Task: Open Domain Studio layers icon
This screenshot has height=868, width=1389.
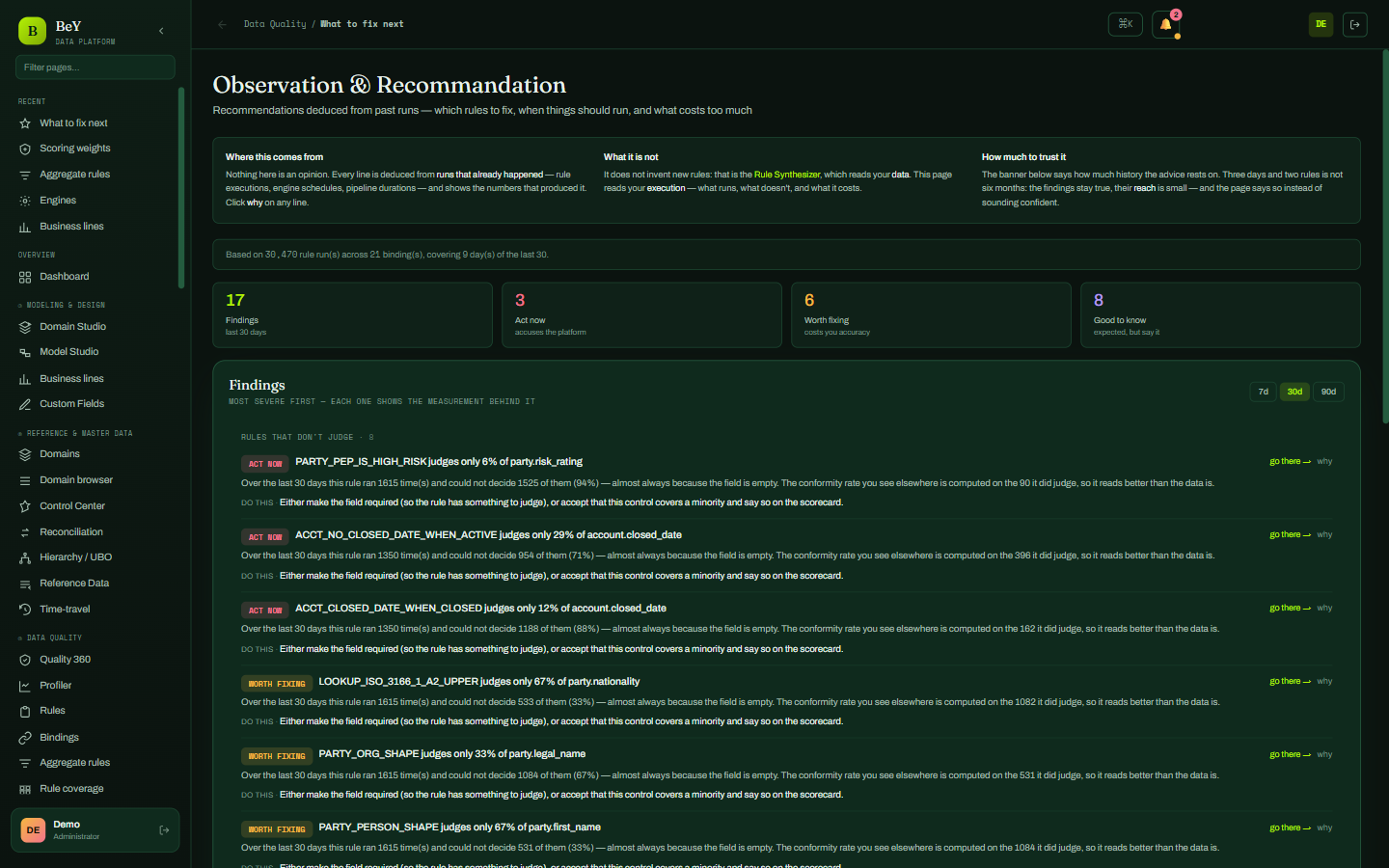Action: [25, 327]
